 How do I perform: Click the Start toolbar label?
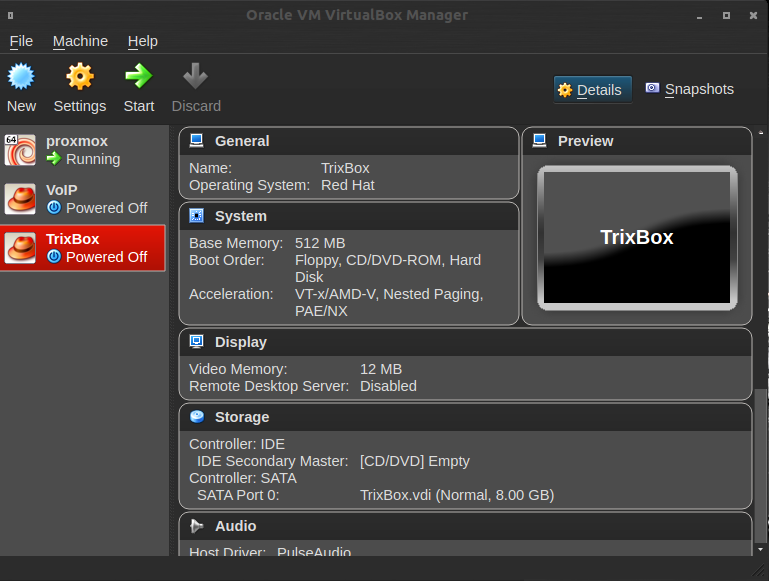(x=139, y=106)
